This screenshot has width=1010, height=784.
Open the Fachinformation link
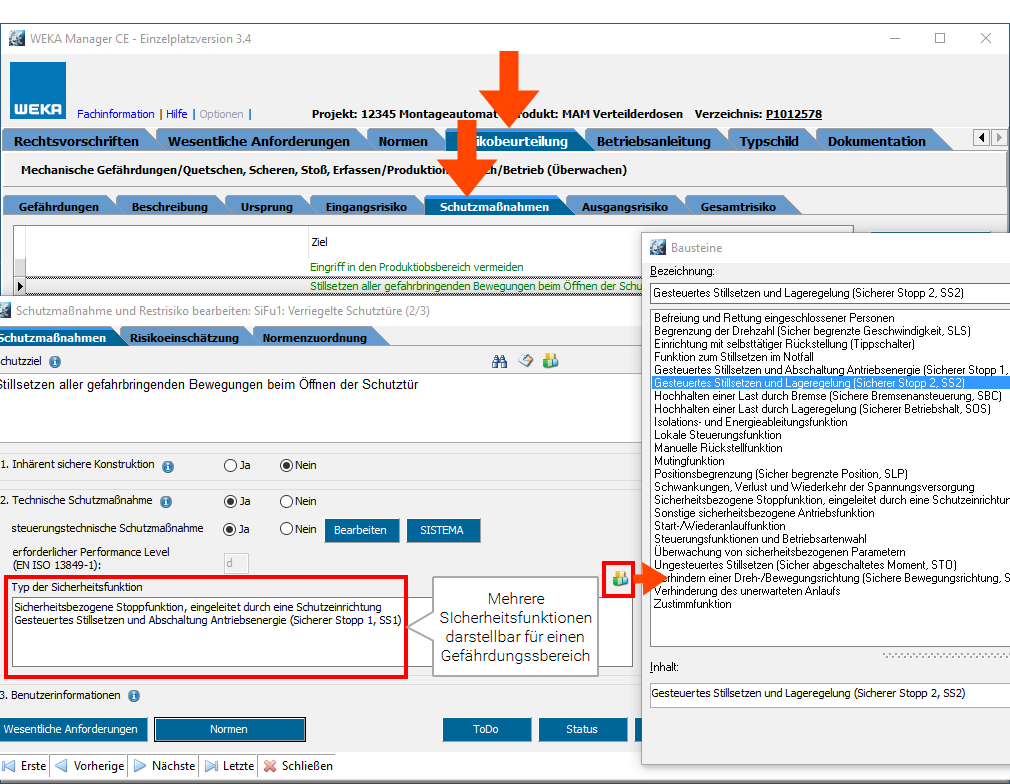pyautogui.click(x=115, y=114)
